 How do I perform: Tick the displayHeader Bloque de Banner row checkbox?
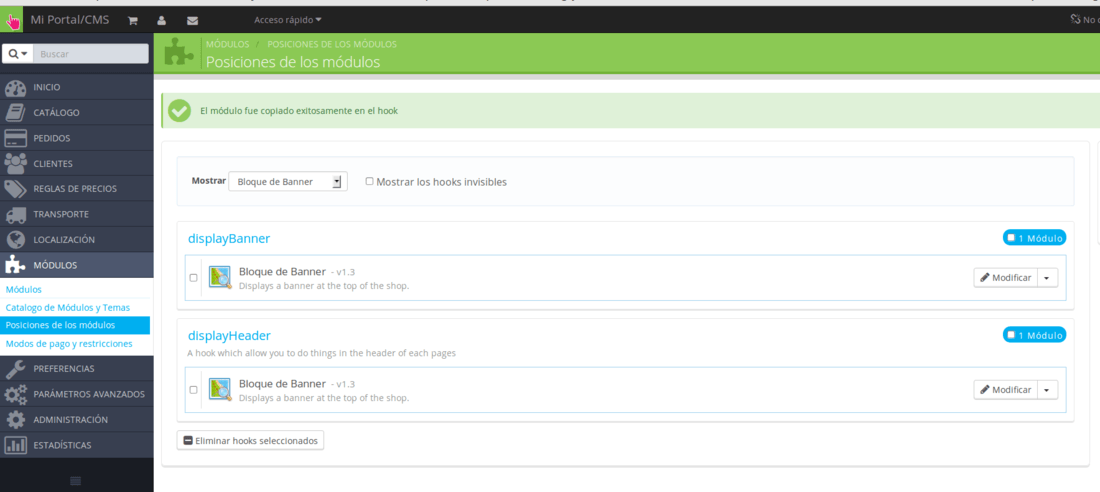(x=194, y=390)
